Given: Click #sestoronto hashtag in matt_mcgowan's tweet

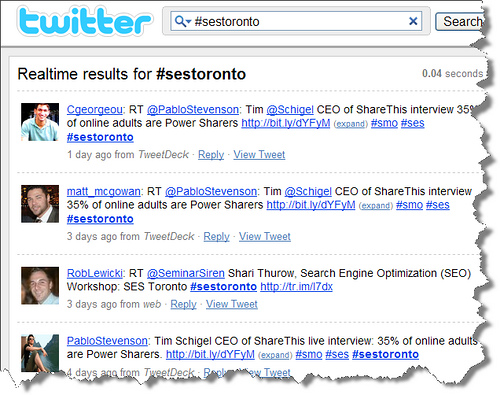Looking at the screenshot, I should (x=100, y=219).
